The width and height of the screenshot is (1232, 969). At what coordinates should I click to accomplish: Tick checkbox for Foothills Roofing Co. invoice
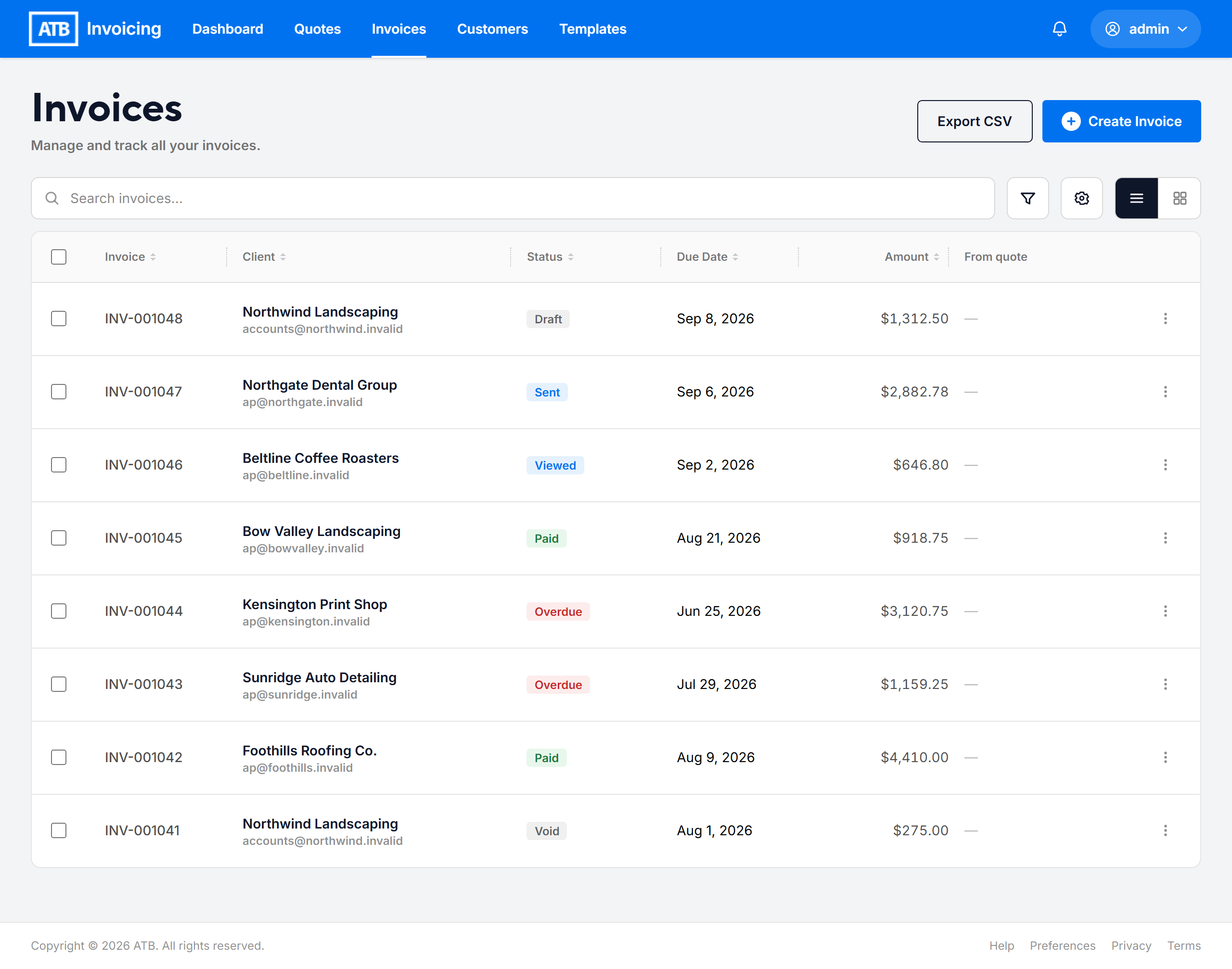(x=58, y=757)
